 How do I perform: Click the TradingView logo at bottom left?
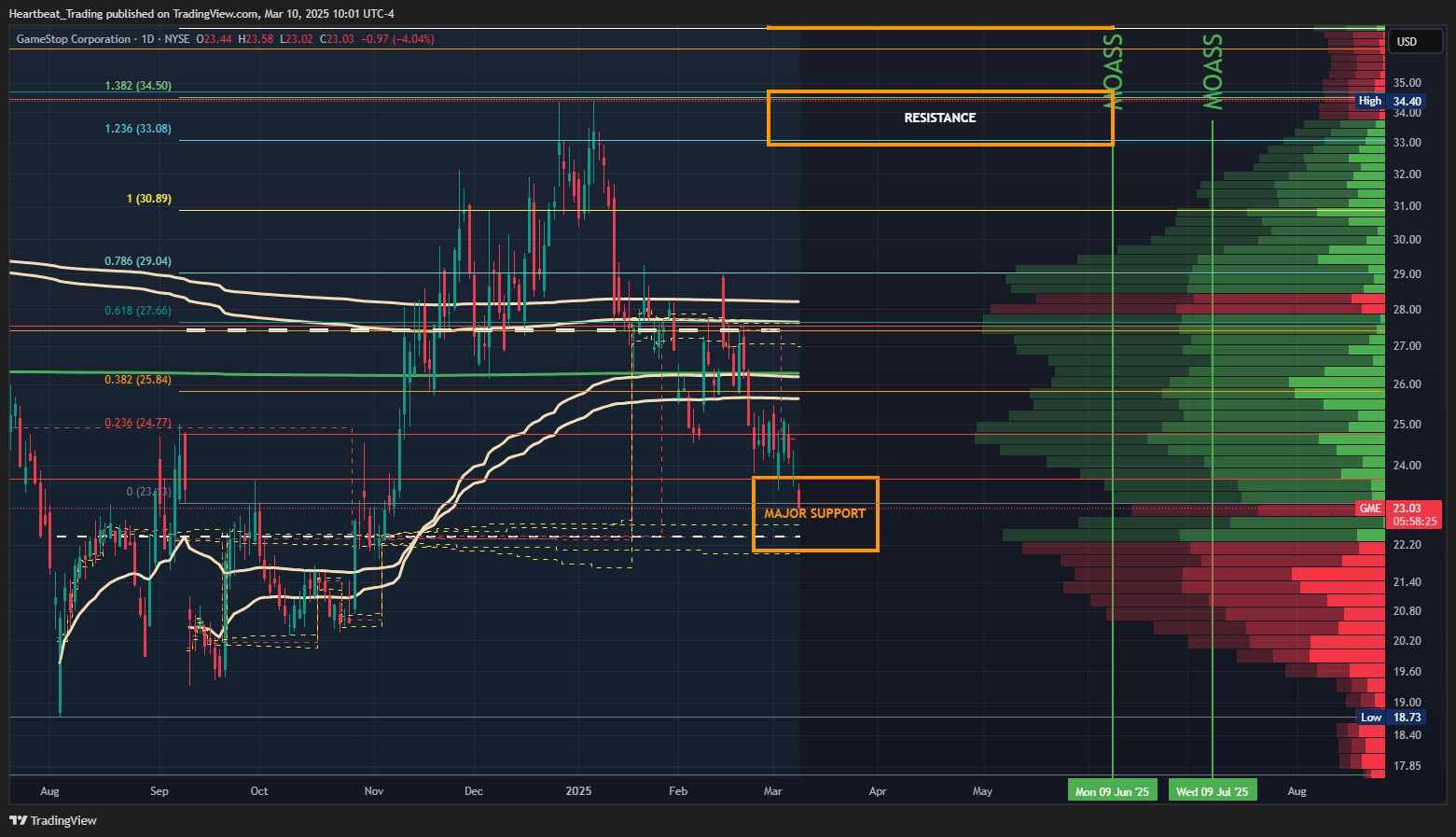(x=53, y=820)
